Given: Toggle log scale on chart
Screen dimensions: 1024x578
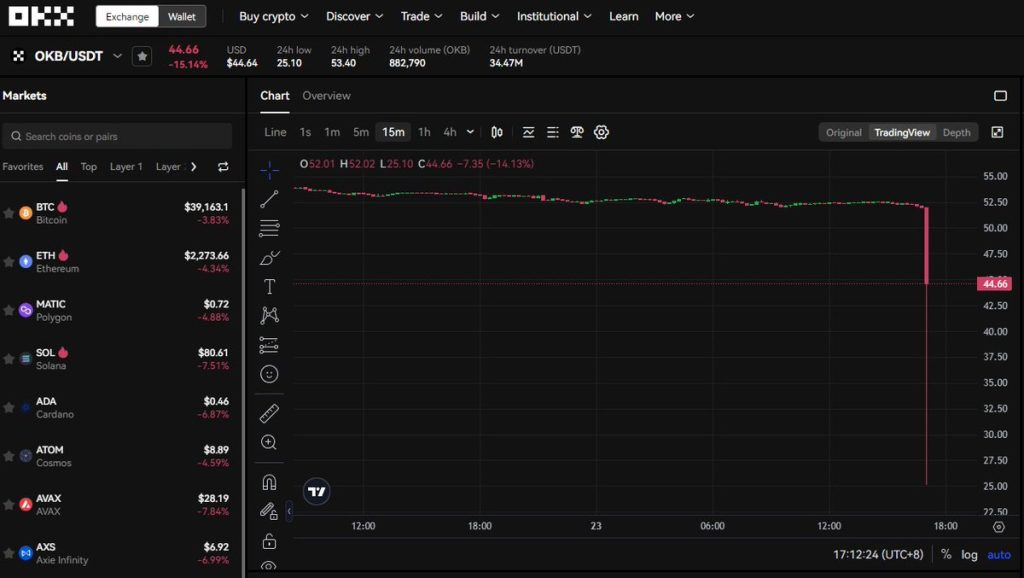Looking at the screenshot, I should click(969, 554).
